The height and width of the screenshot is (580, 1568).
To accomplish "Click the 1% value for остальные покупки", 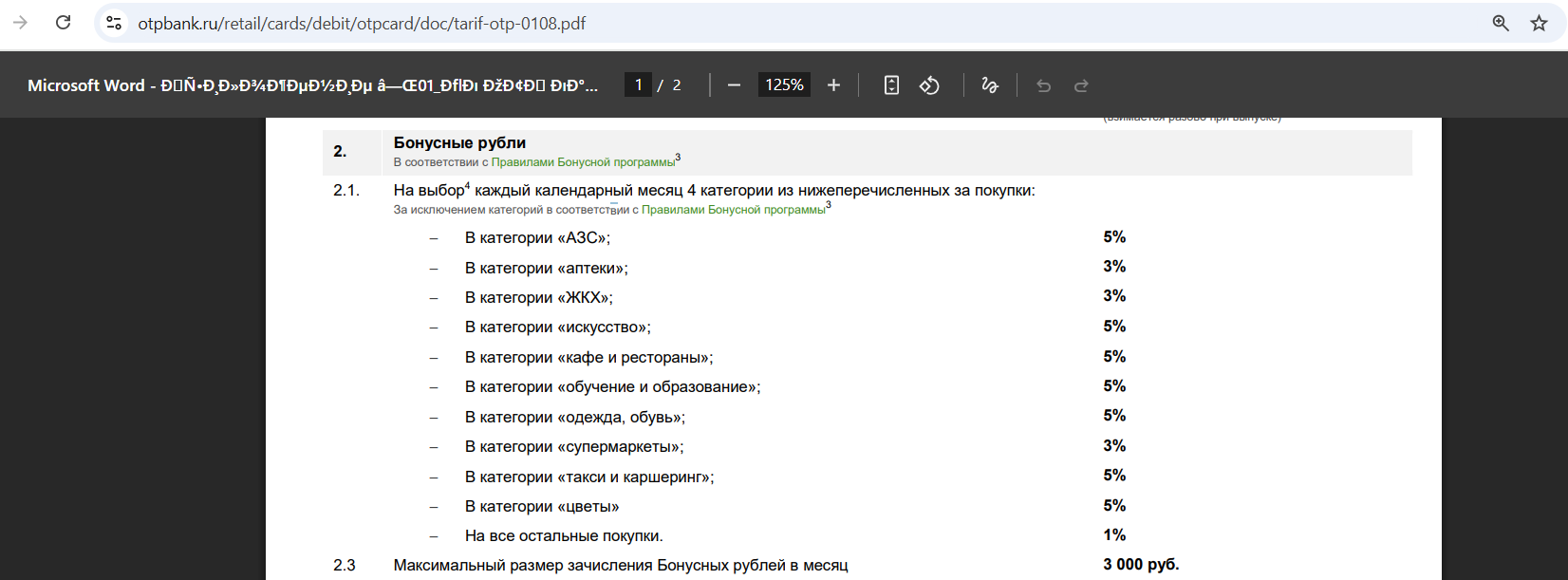I will point(1114,534).
